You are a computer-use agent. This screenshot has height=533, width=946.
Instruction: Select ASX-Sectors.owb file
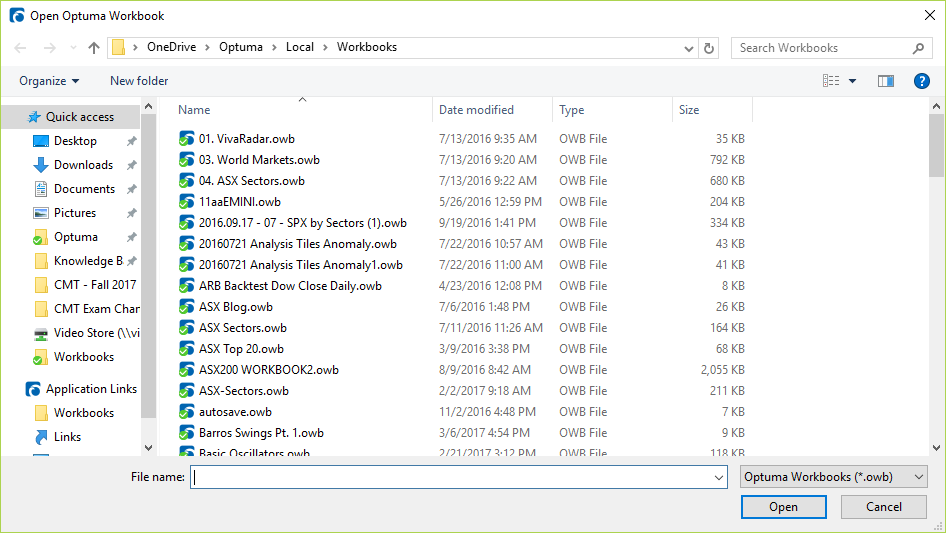click(244, 391)
